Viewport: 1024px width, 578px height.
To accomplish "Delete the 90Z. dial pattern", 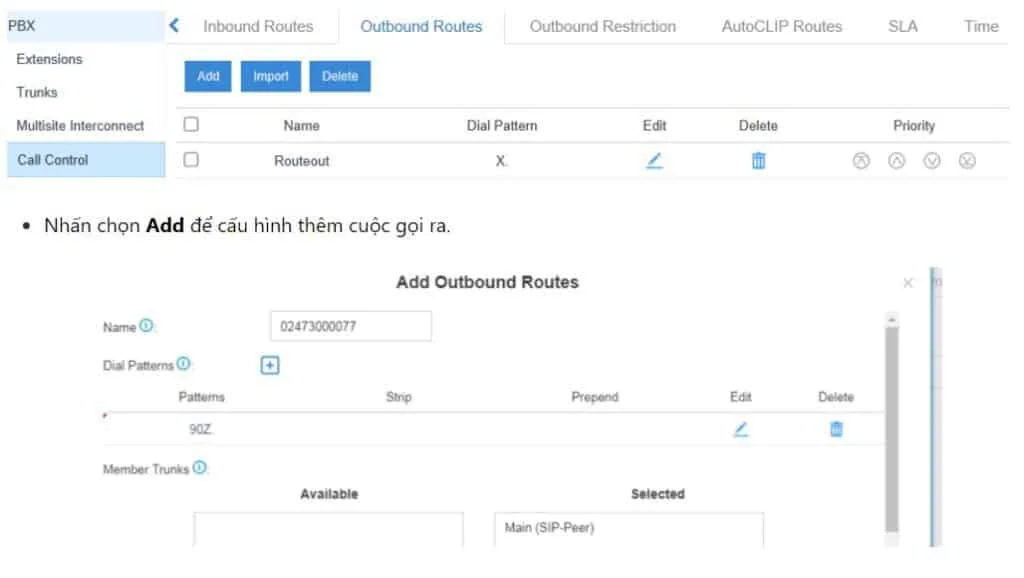I will (836, 429).
